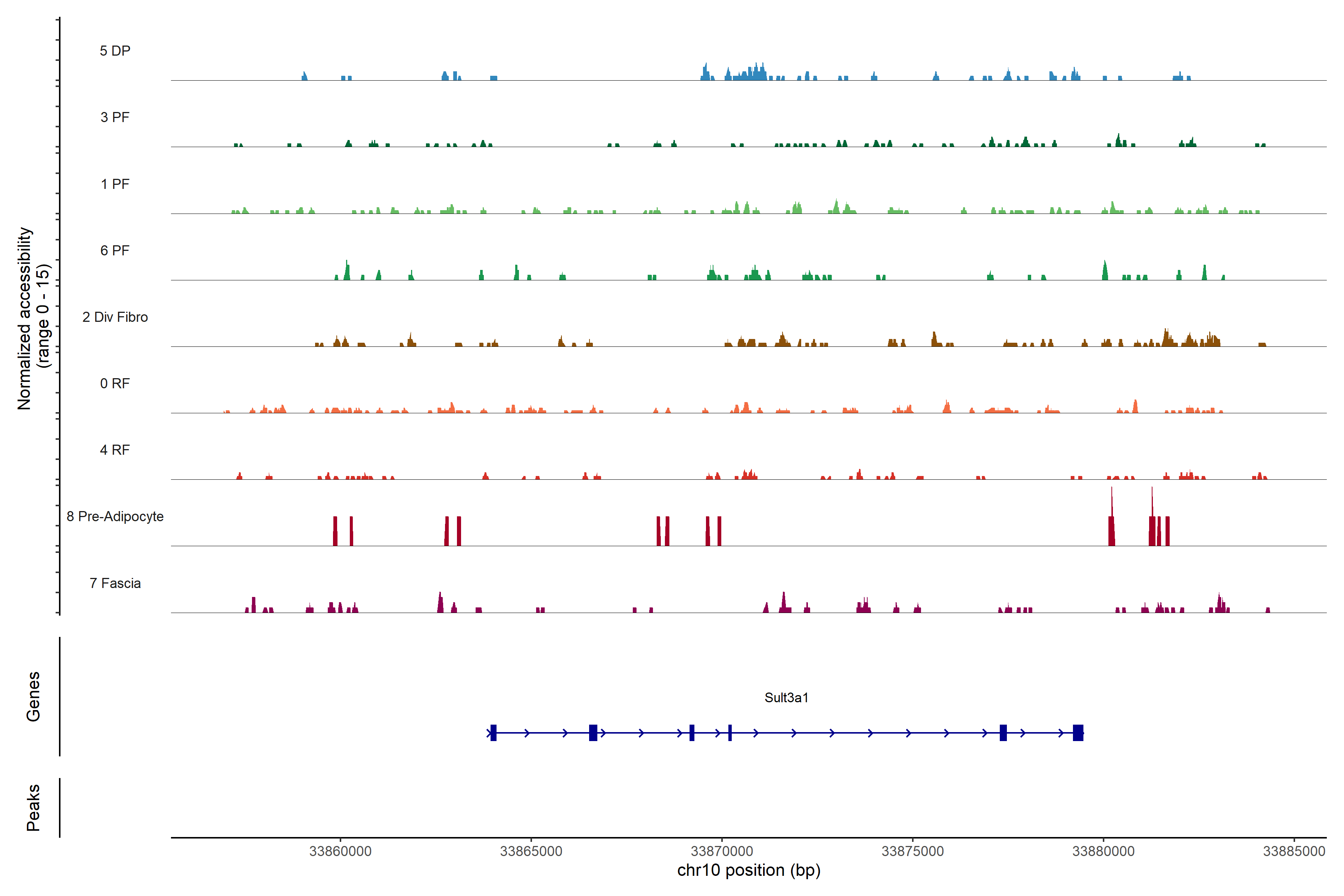The height and width of the screenshot is (896, 1344).
Task: Click the 5 DP track label
Action: pos(115,51)
